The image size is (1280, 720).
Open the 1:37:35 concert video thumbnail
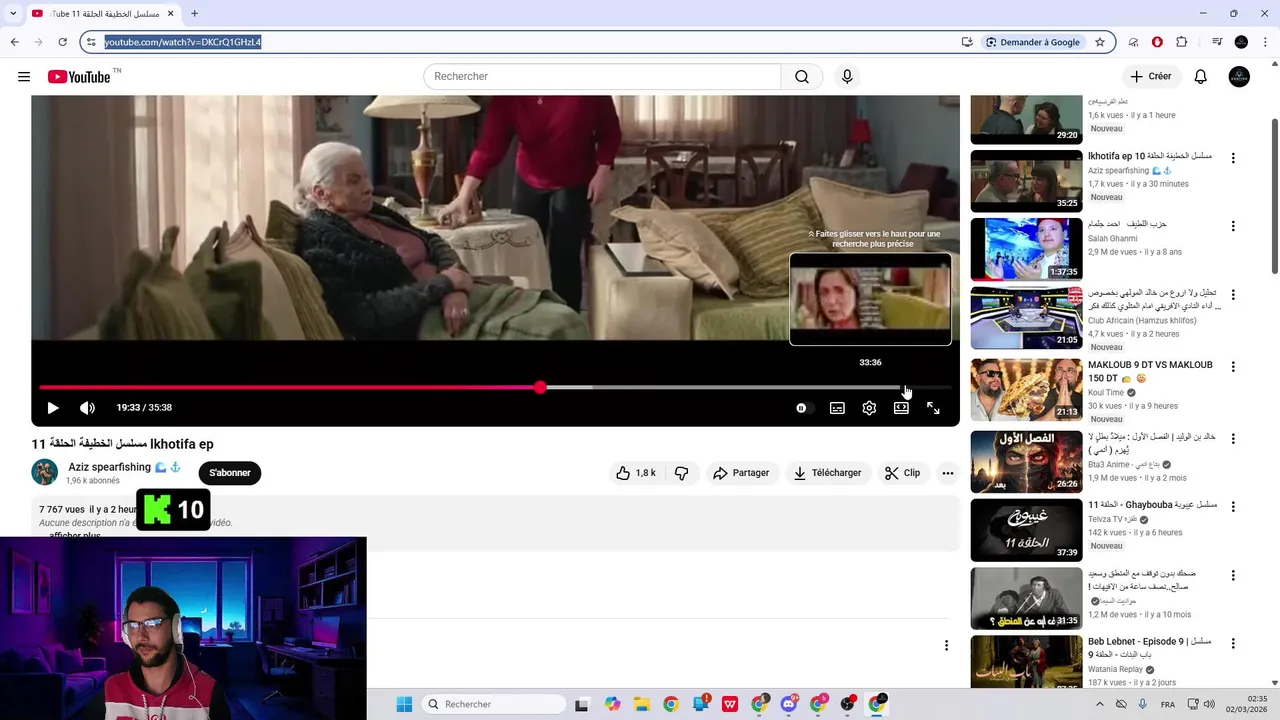[x=1026, y=249]
